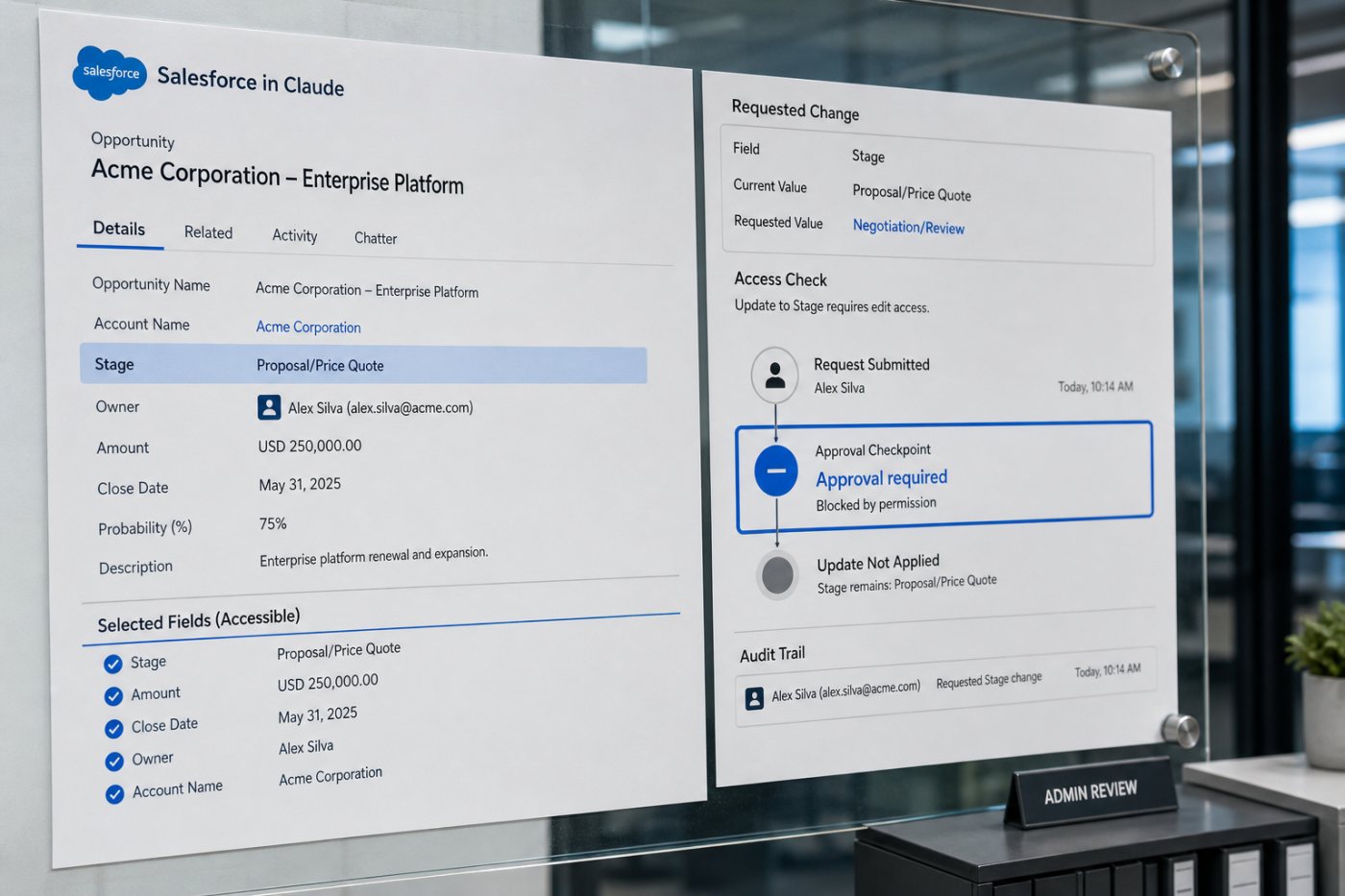
Task: Click the ADMIN REVIEW desk sign
Action: 1091,792
